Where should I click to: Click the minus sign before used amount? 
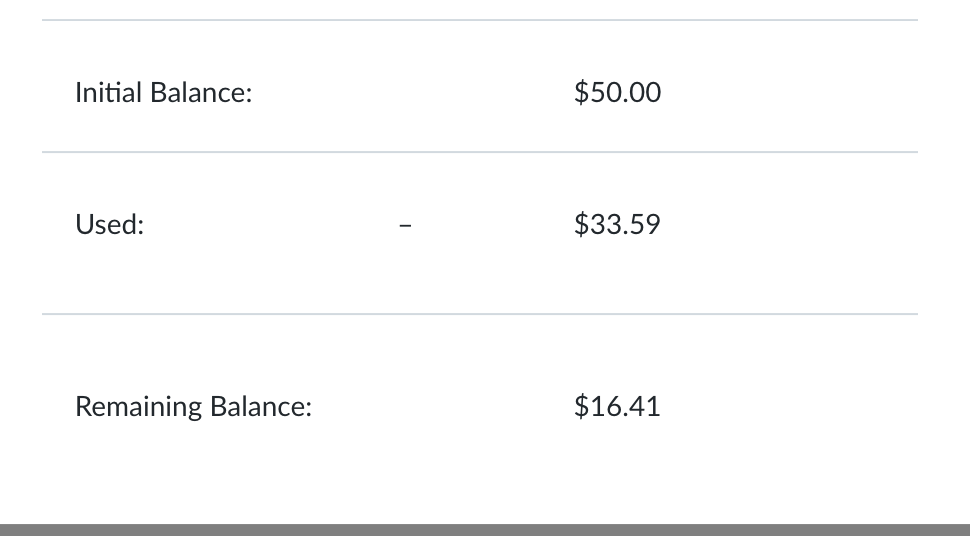coord(405,225)
